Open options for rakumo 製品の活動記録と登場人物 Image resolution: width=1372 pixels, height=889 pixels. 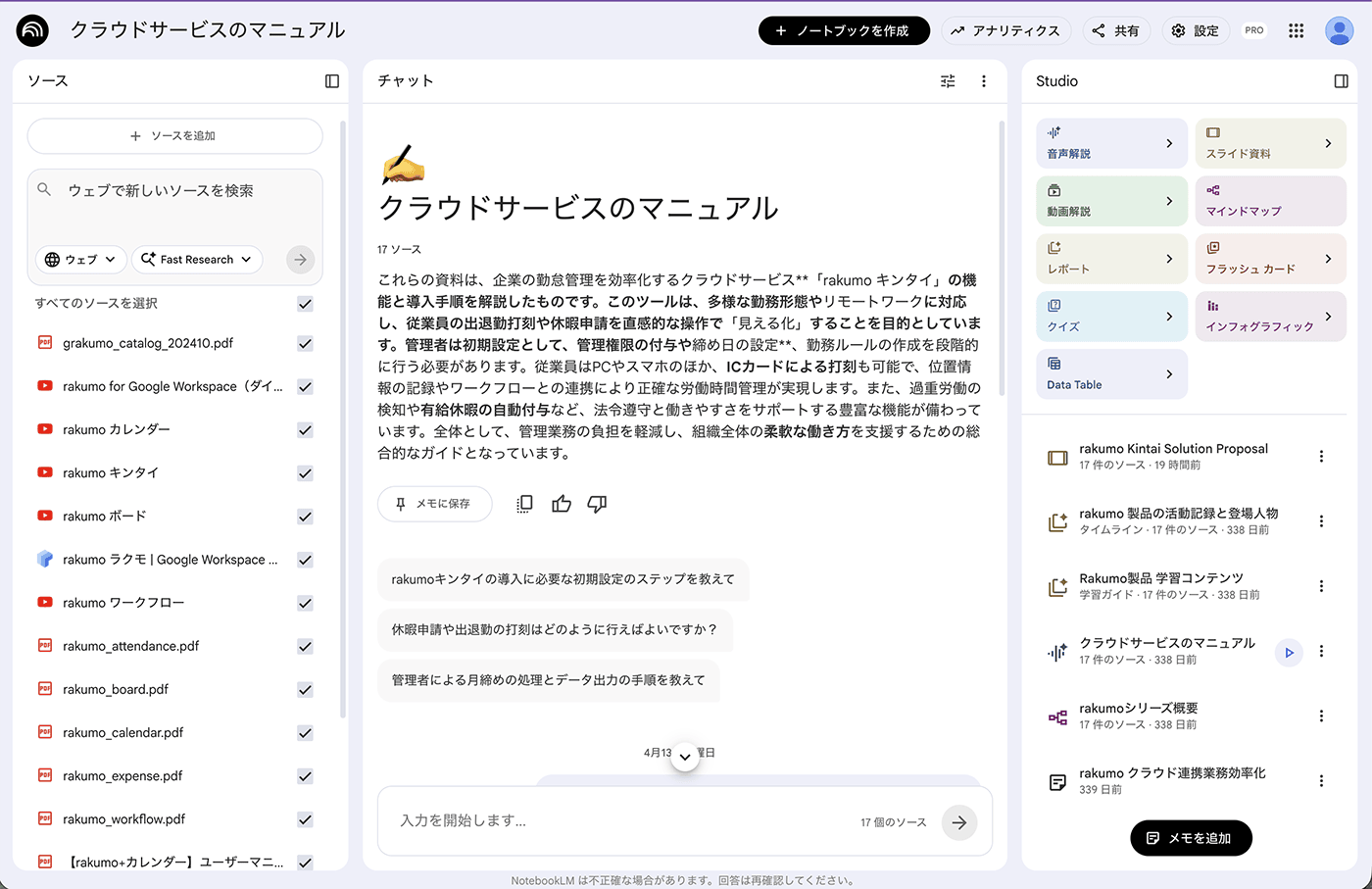(1321, 521)
